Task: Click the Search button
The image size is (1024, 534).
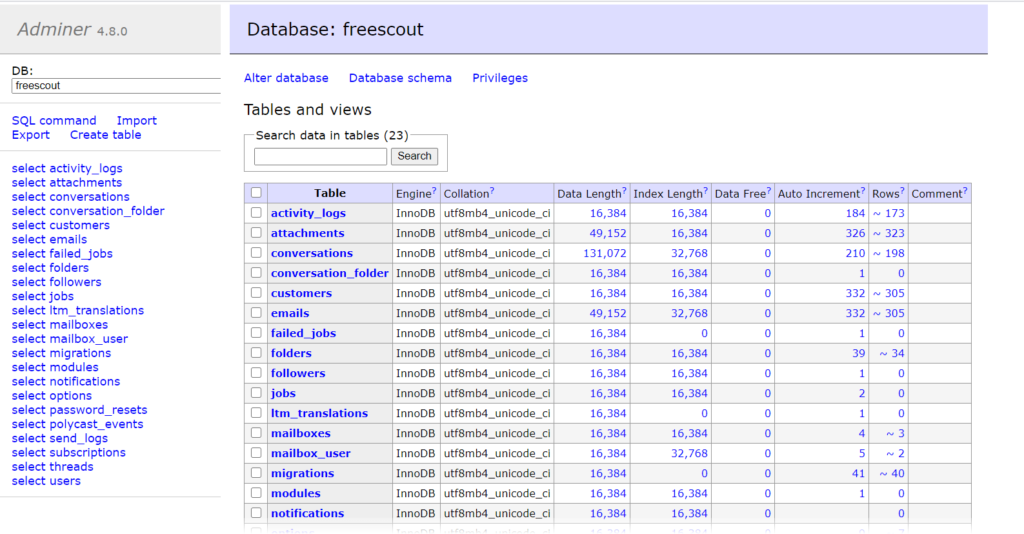Action: tap(414, 156)
